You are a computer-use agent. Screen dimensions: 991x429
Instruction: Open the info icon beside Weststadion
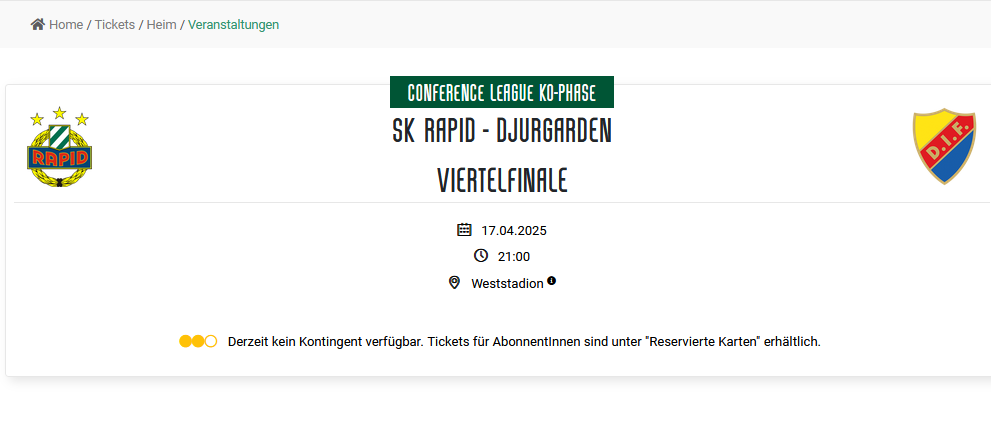(551, 282)
